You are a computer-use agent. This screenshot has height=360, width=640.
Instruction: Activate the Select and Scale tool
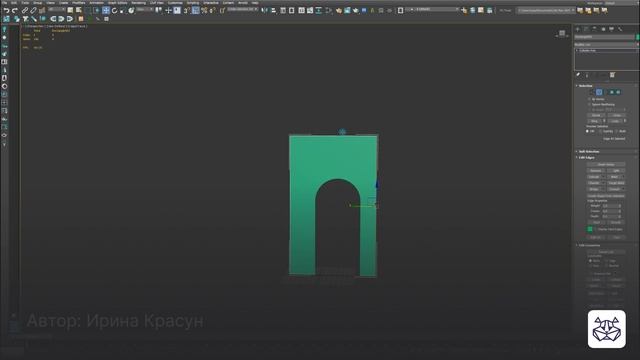point(122,10)
